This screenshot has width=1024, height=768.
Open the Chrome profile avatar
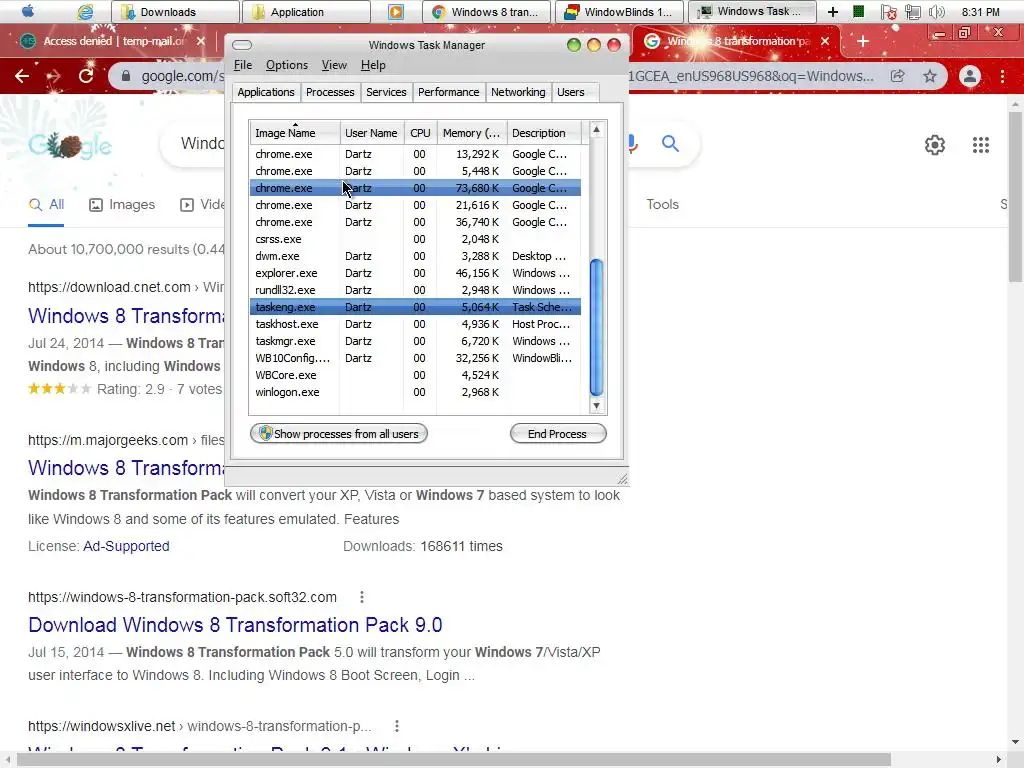coord(970,76)
